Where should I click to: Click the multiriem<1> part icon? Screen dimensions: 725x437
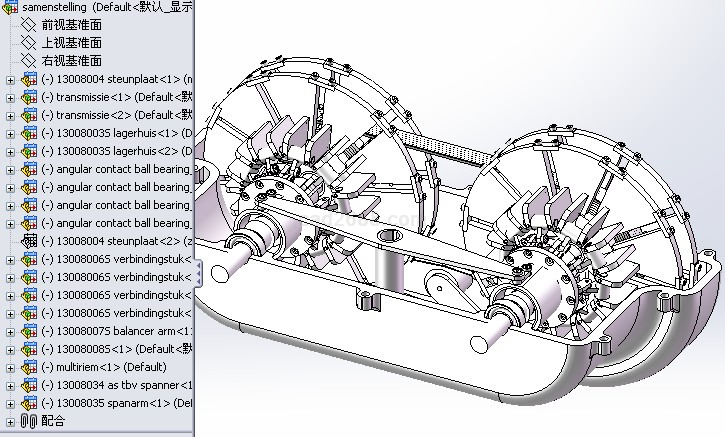coord(29,367)
